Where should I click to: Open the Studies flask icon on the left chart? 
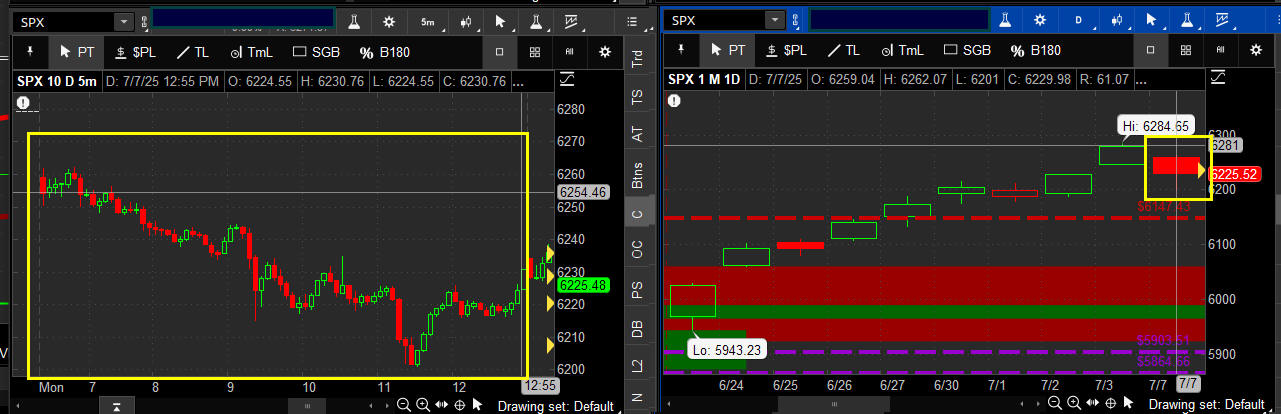click(x=354, y=20)
